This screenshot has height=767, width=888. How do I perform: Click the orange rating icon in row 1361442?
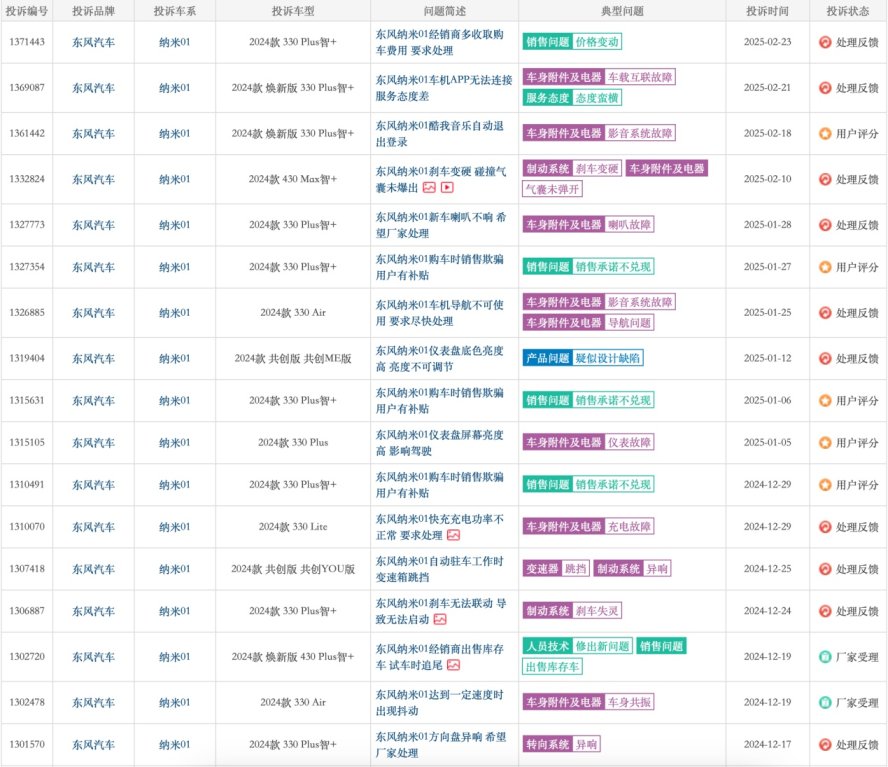(x=825, y=134)
